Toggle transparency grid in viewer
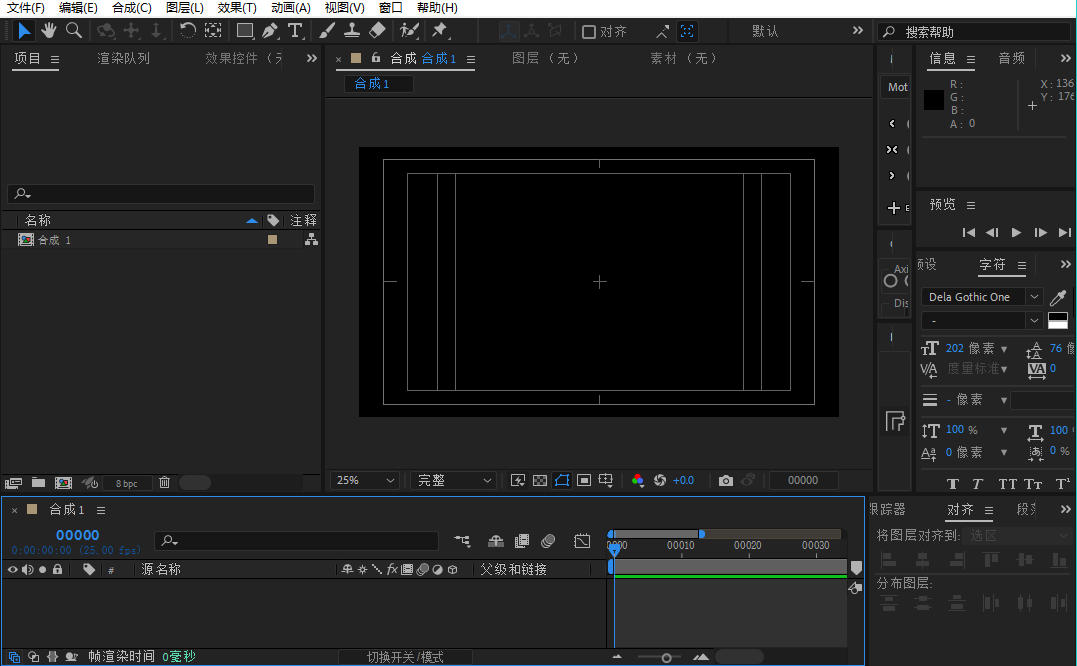This screenshot has width=1077, height=666. tap(540, 481)
